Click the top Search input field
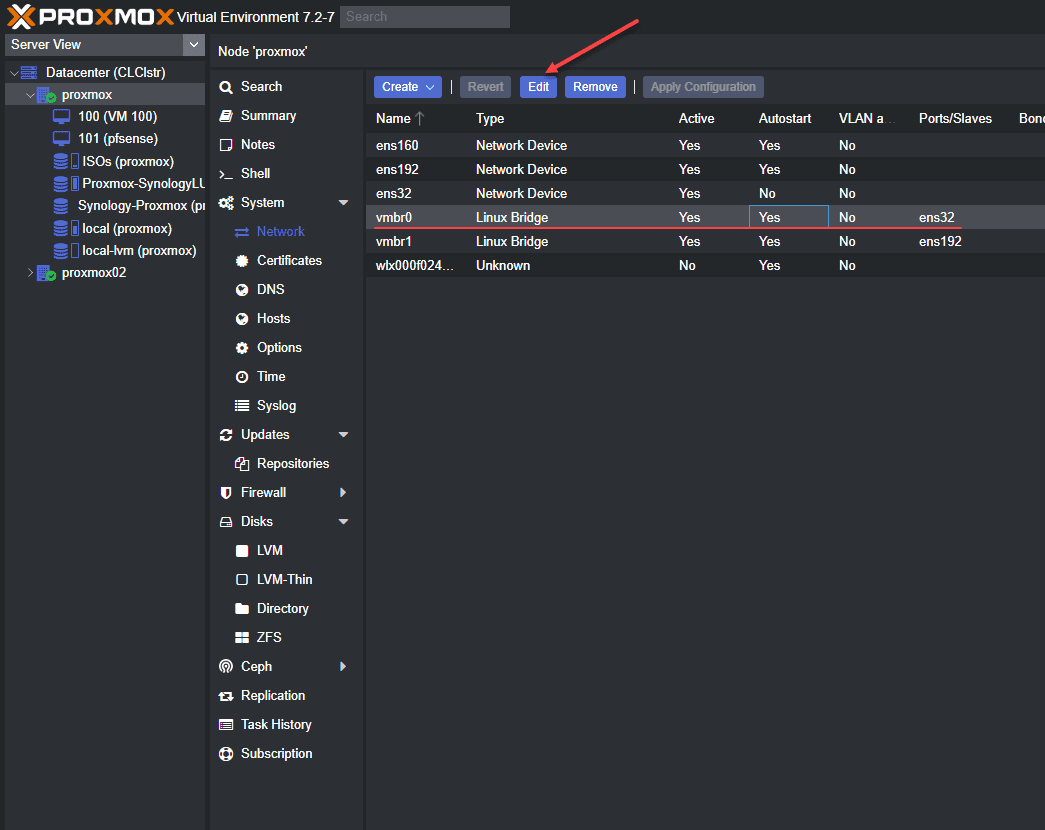 pyautogui.click(x=425, y=17)
